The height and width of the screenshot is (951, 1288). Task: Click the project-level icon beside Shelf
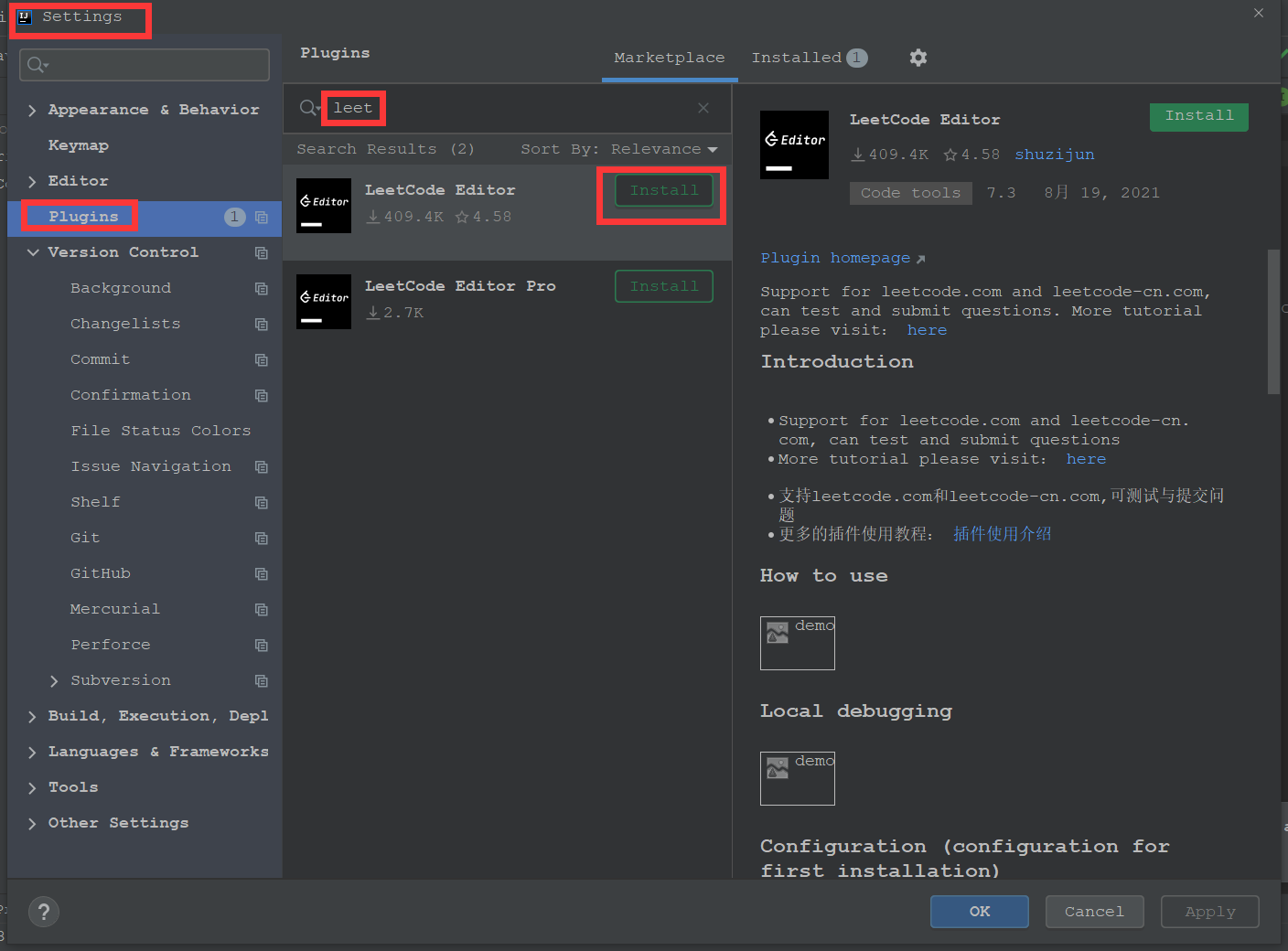tap(262, 502)
